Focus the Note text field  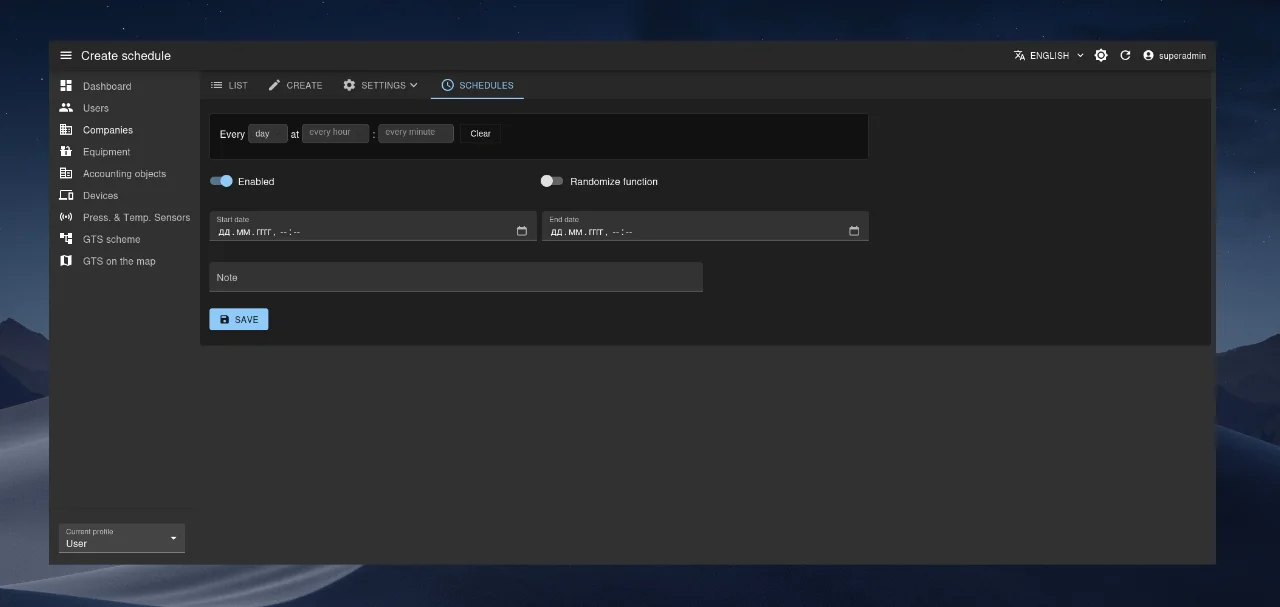click(x=455, y=277)
